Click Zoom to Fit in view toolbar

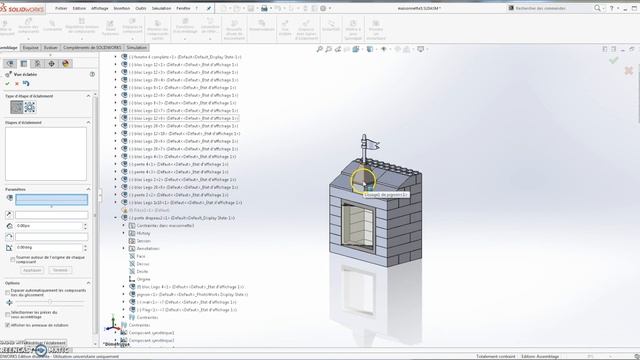320,49
